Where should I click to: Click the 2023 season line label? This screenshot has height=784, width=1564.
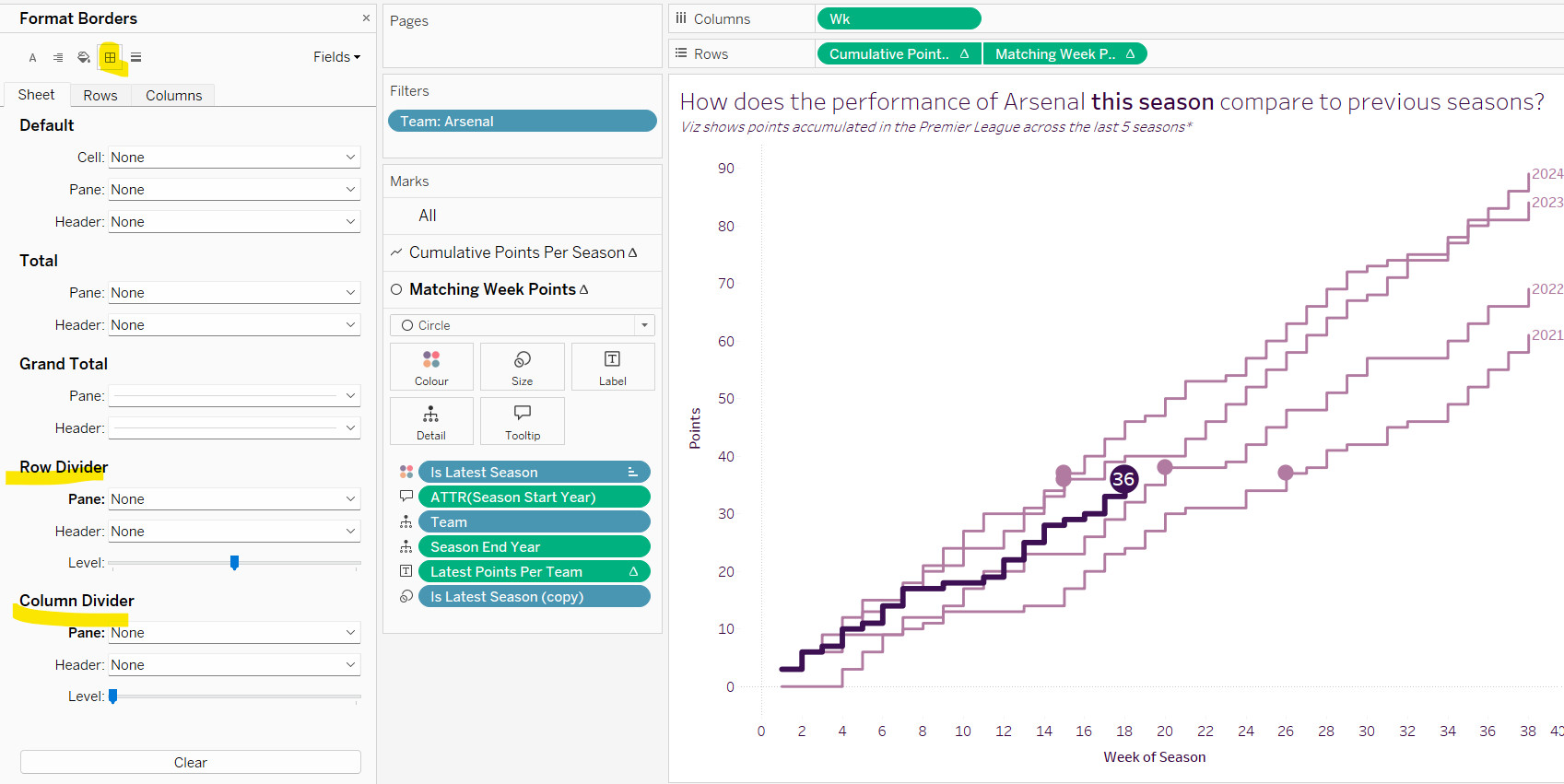1547,203
